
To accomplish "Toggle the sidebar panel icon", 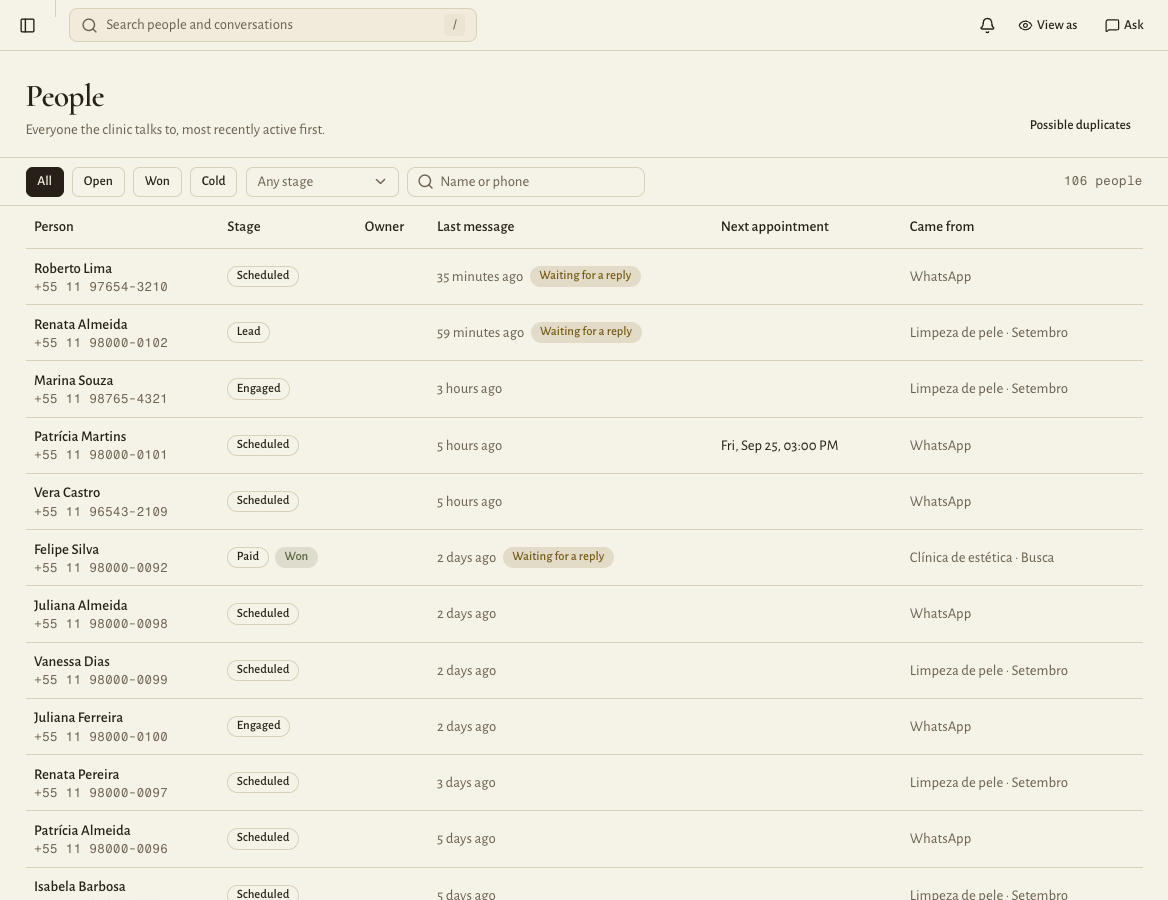I will [28, 25].
